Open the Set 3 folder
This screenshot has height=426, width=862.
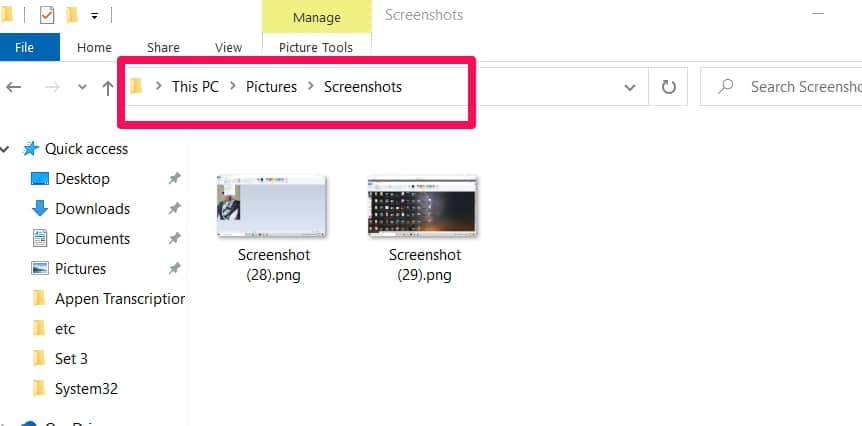point(71,359)
